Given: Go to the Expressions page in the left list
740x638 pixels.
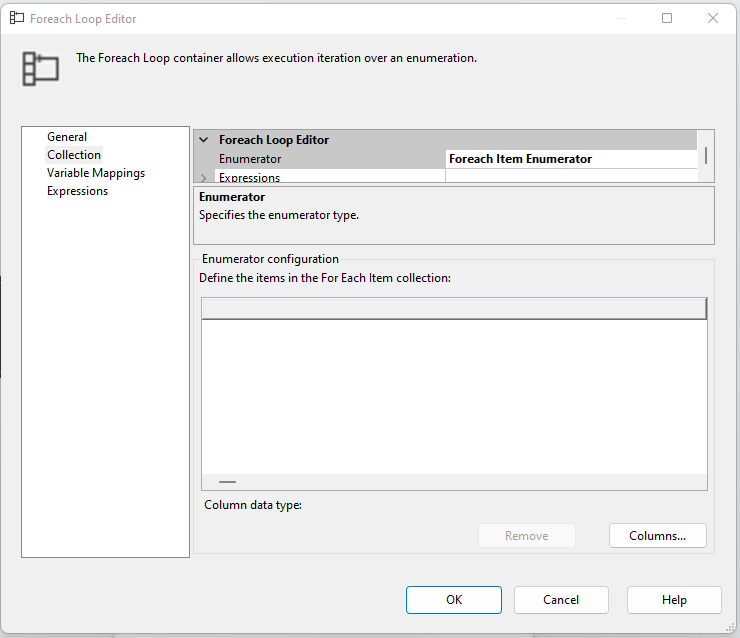Looking at the screenshot, I should coord(77,191).
